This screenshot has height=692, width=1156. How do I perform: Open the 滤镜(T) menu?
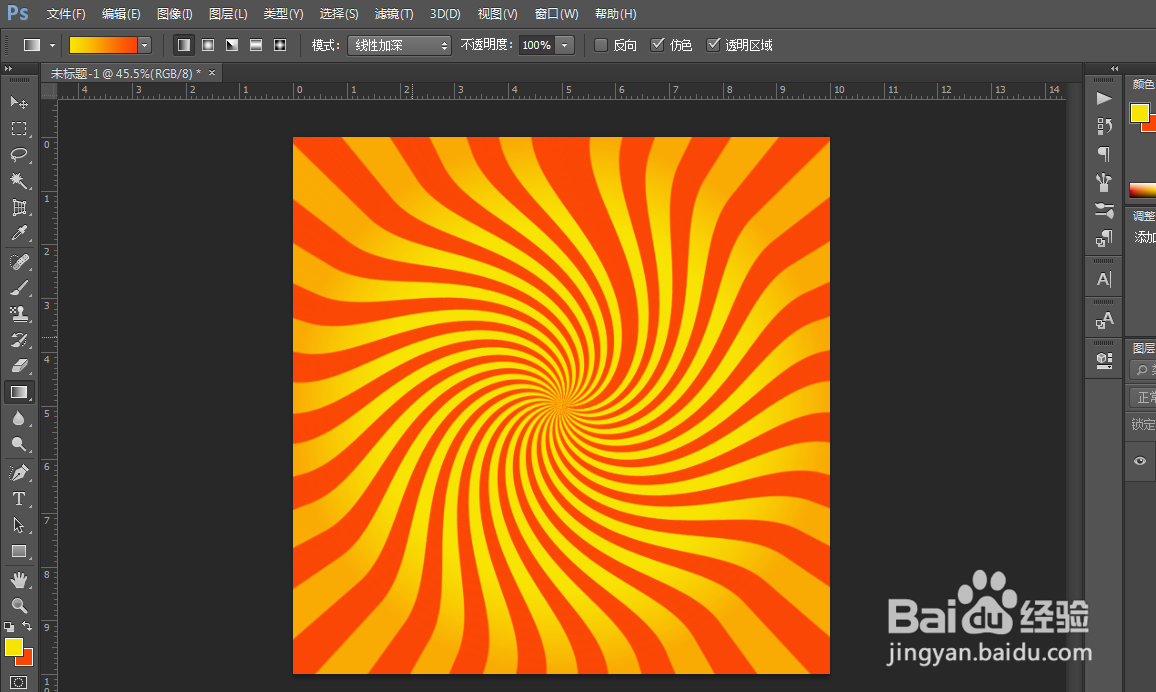394,14
